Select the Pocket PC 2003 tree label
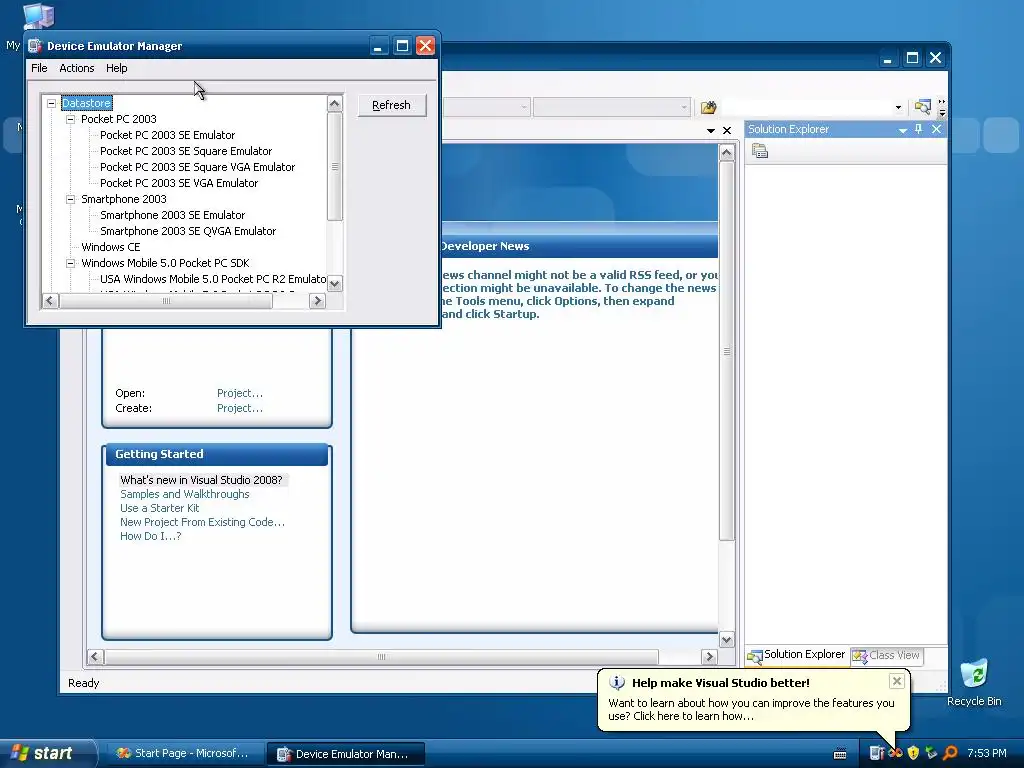Viewport: 1024px width, 768px height. click(x=119, y=119)
